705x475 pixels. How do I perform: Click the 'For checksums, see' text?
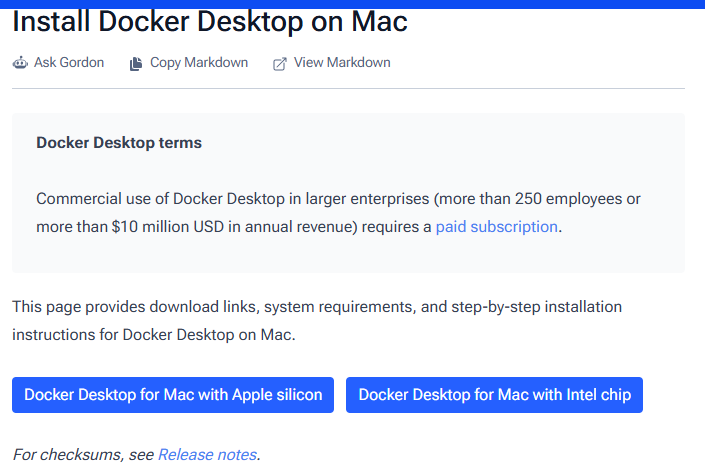click(83, 455)
